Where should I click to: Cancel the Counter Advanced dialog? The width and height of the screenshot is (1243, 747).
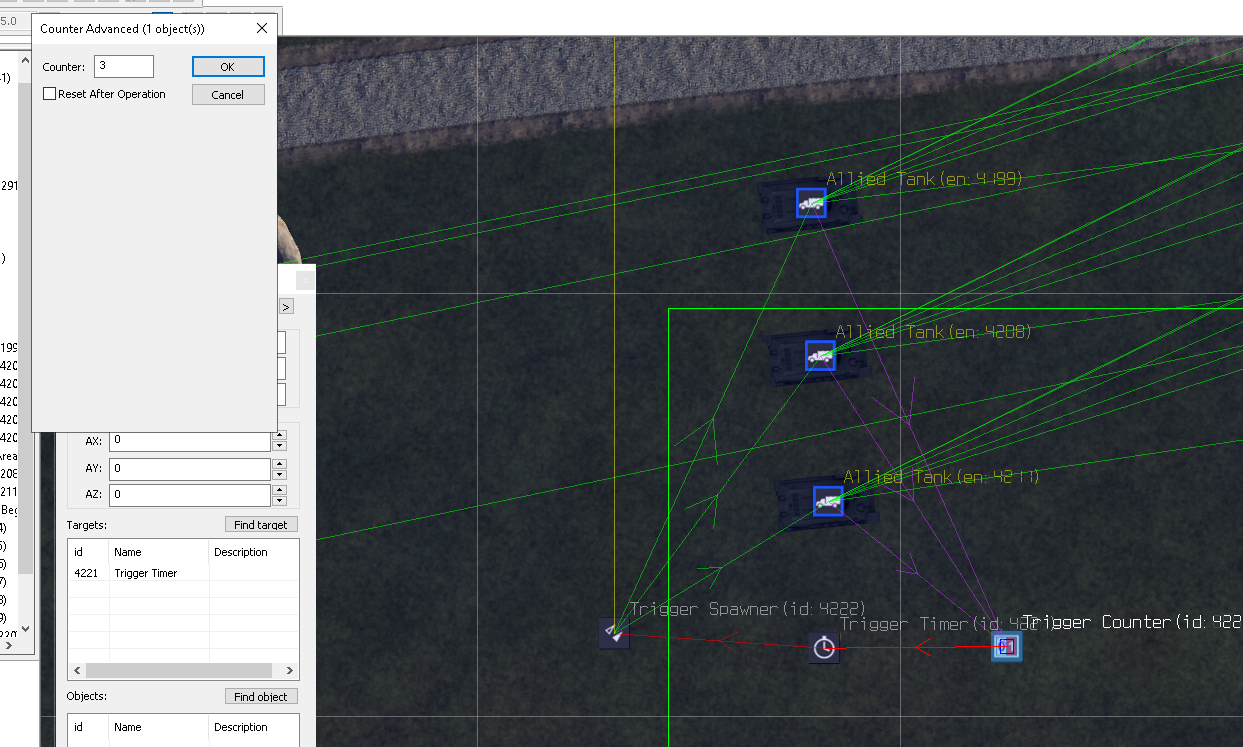[228, 95]
